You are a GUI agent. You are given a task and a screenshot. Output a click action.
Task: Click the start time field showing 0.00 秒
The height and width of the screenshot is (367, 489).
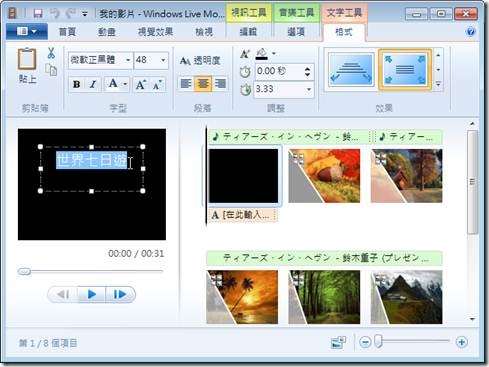point(280,71)
